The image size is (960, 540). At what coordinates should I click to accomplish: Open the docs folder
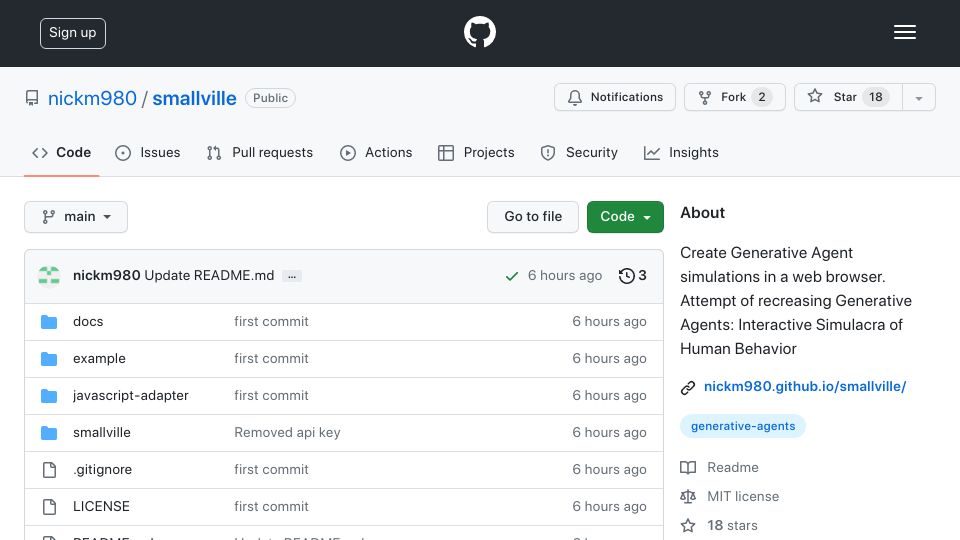coord(88,321)
